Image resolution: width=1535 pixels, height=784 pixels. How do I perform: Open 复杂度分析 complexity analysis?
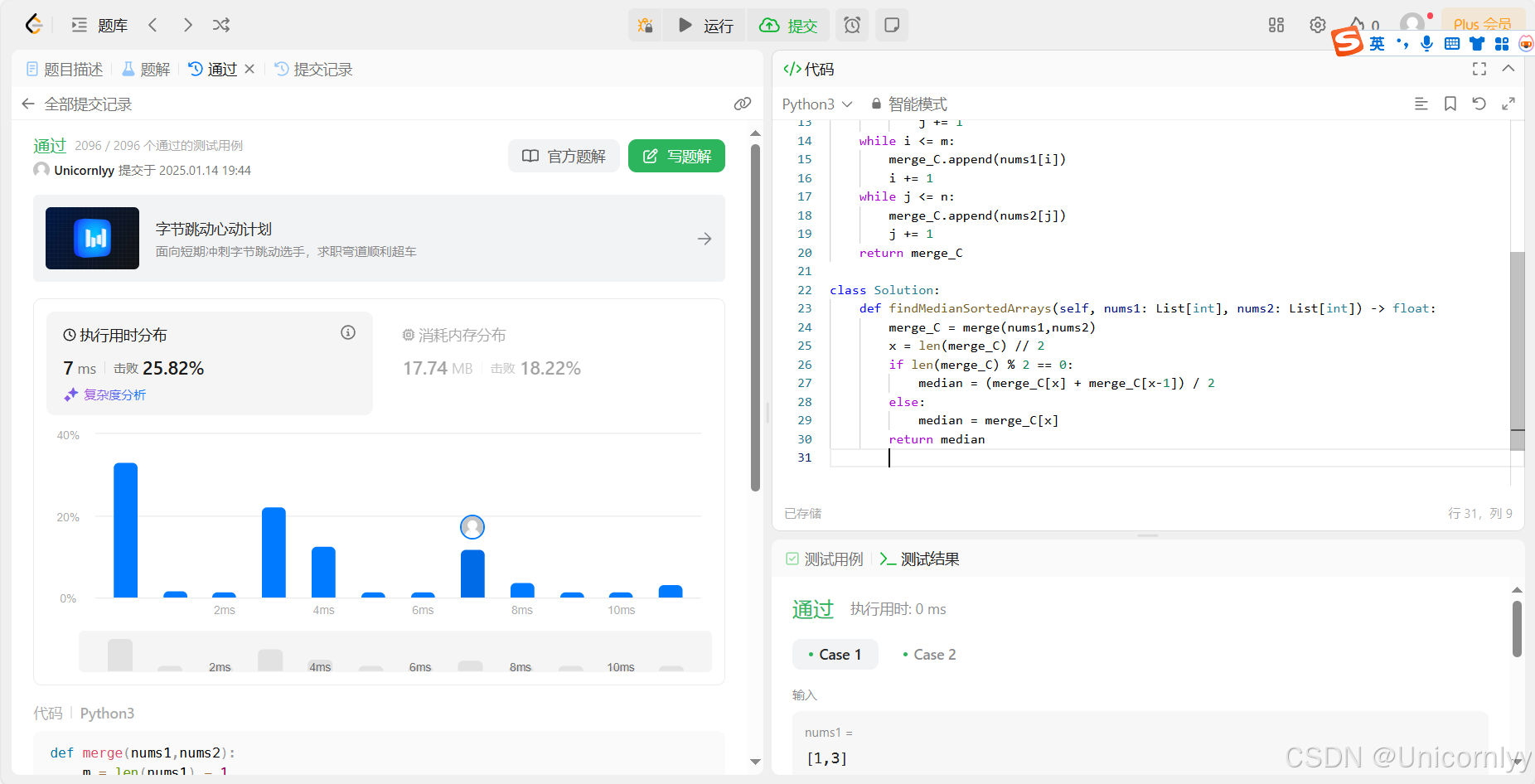105,395
